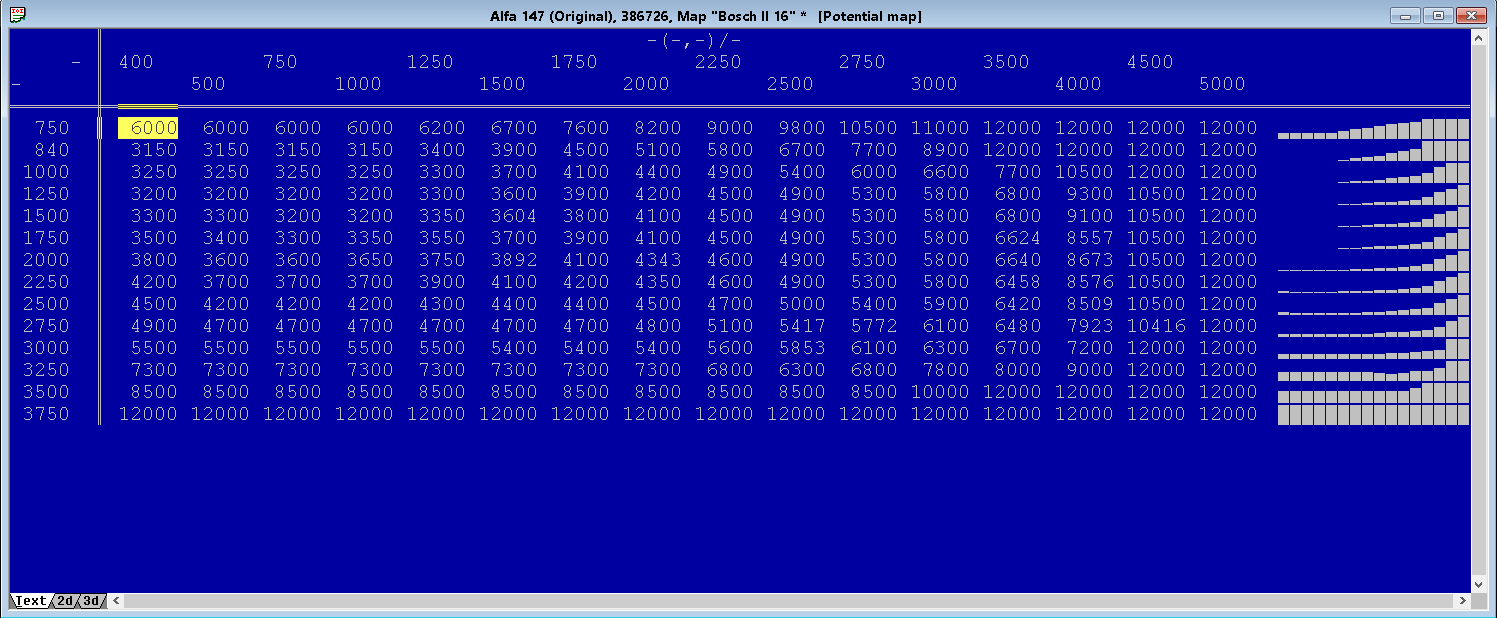Click the 400 column axis header

[x=136, y=62]
